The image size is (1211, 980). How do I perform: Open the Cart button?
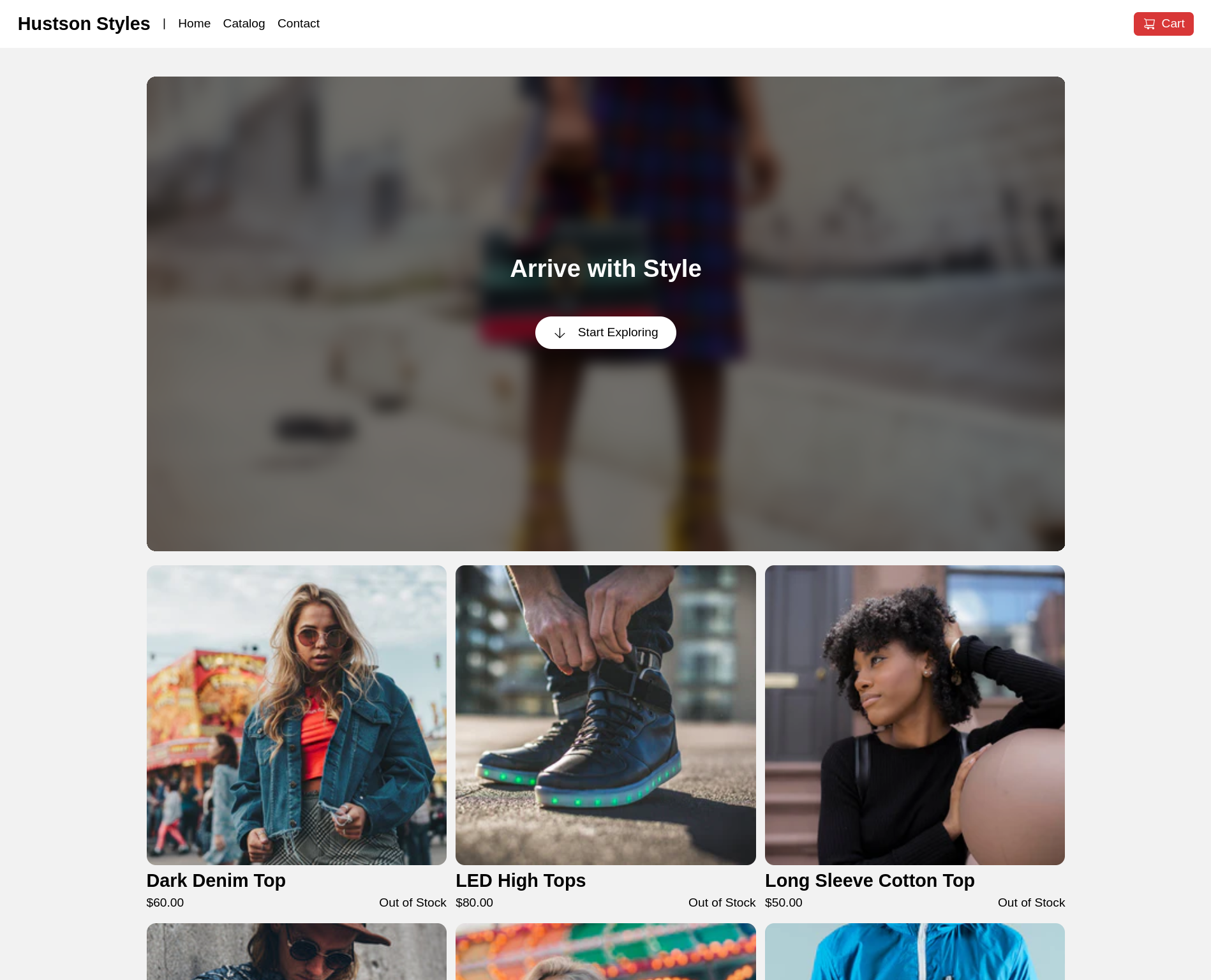click(1163, 24)
